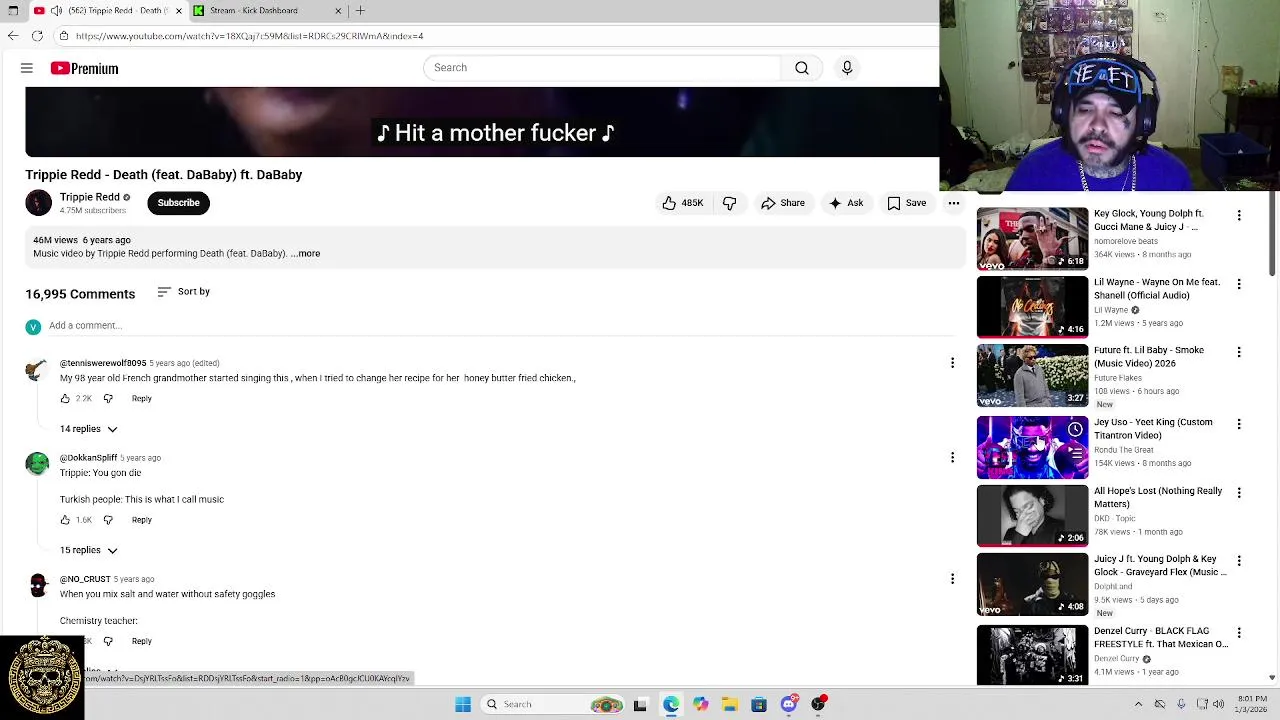The height and width of the screenshot is (720, 1280).
Task: Start voice search with microphone icon
Action: click(847, 67)
